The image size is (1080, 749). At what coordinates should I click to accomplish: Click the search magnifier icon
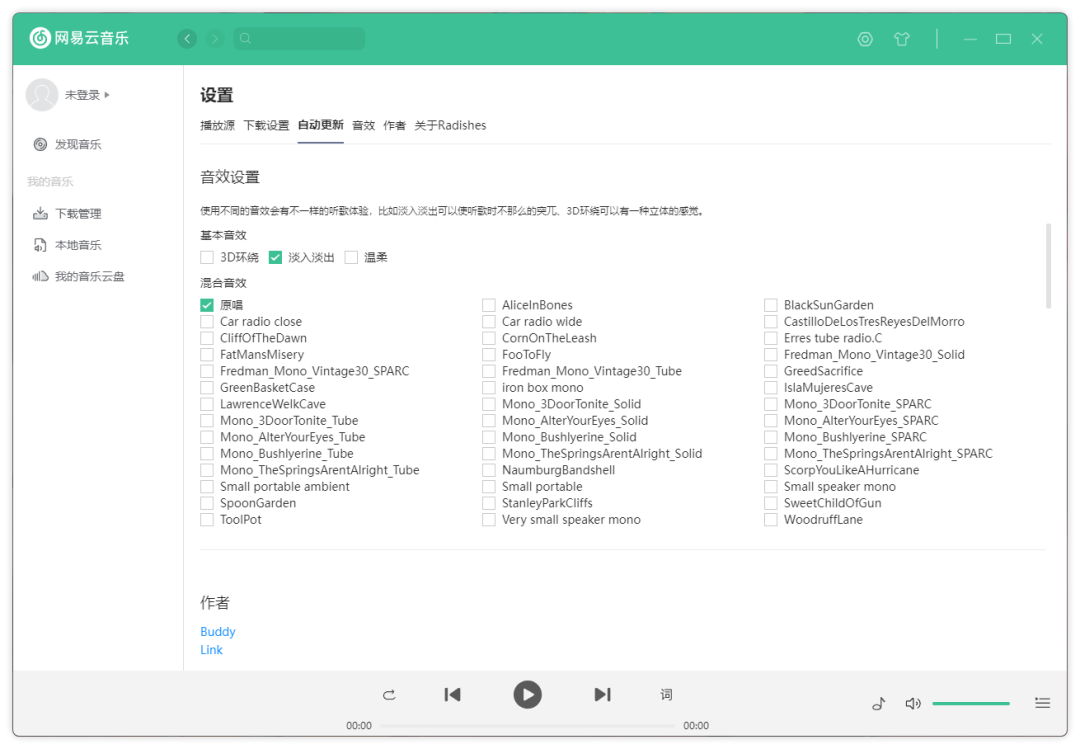pyautogui.click(x=245, y=39)
